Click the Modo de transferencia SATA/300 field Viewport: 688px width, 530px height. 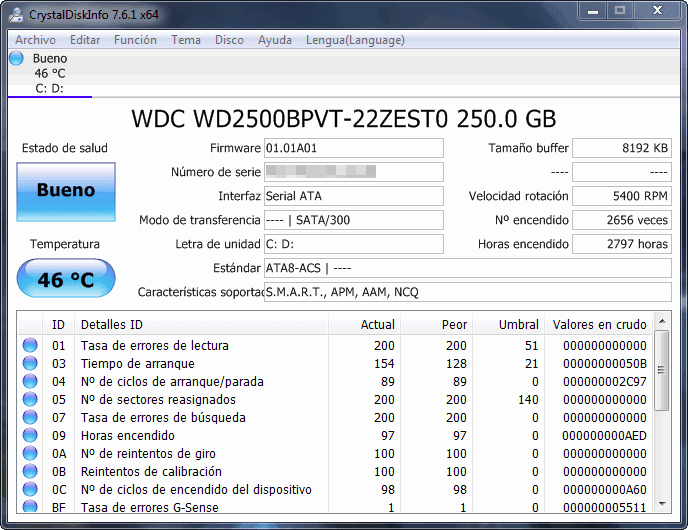354,220
